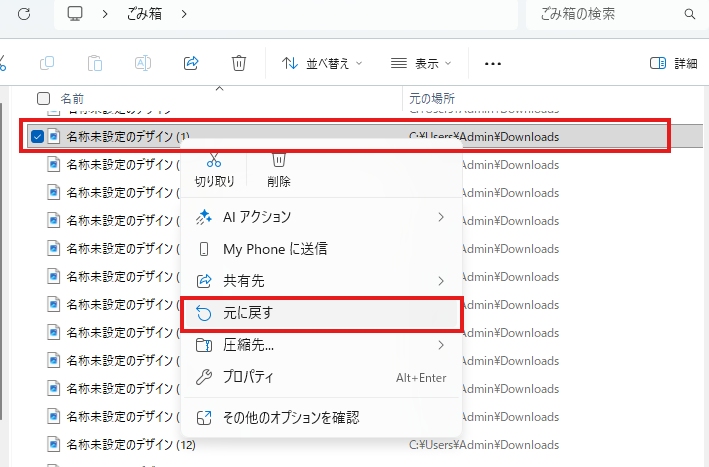This screenshot has height=467, width=709.
Task: Tick the select-all checkbox beside 名前
Action: (43, 99)
